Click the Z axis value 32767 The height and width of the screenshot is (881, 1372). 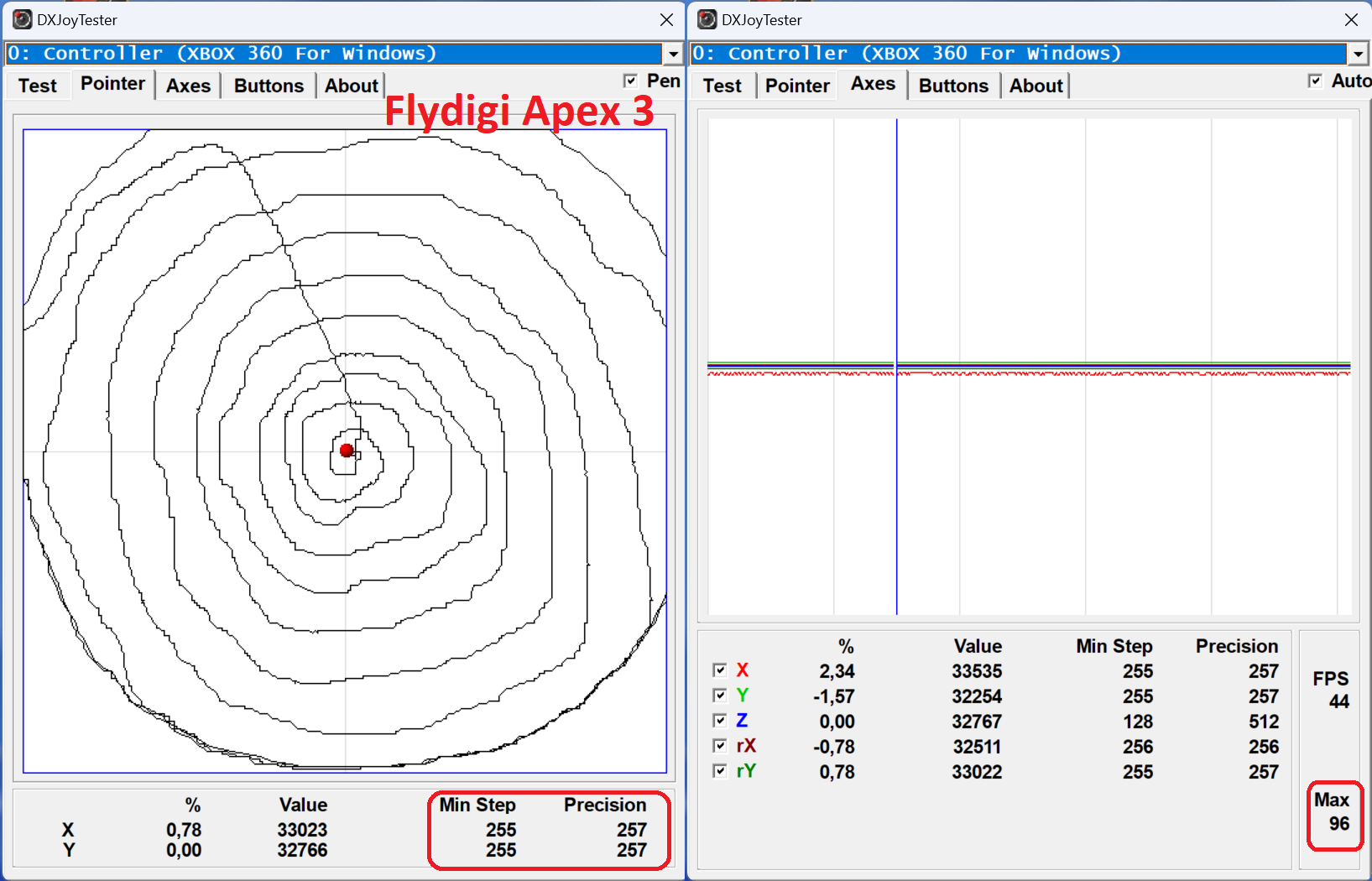pos(977,722)
